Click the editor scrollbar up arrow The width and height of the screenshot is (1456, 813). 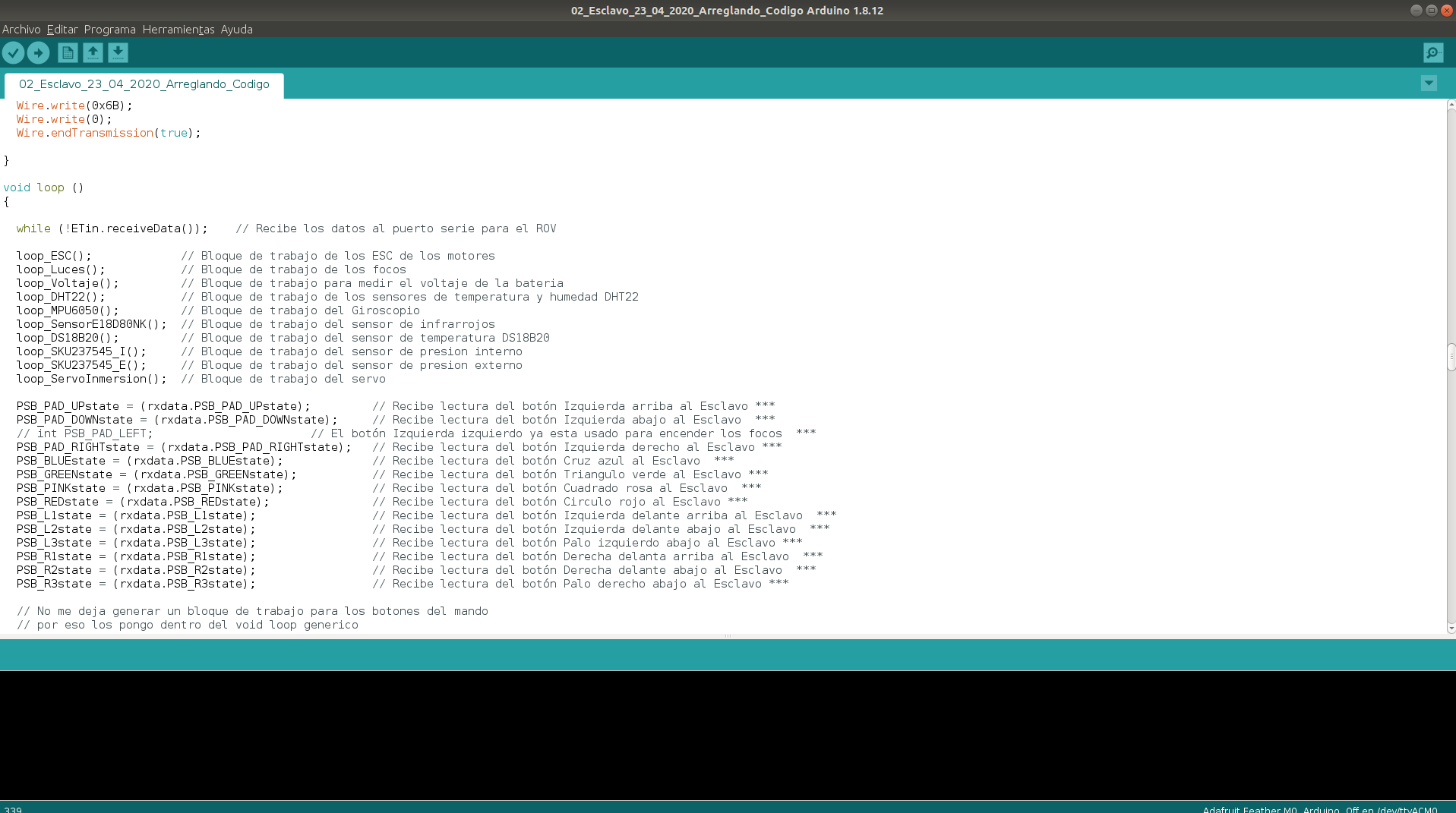pos(1451,104)
